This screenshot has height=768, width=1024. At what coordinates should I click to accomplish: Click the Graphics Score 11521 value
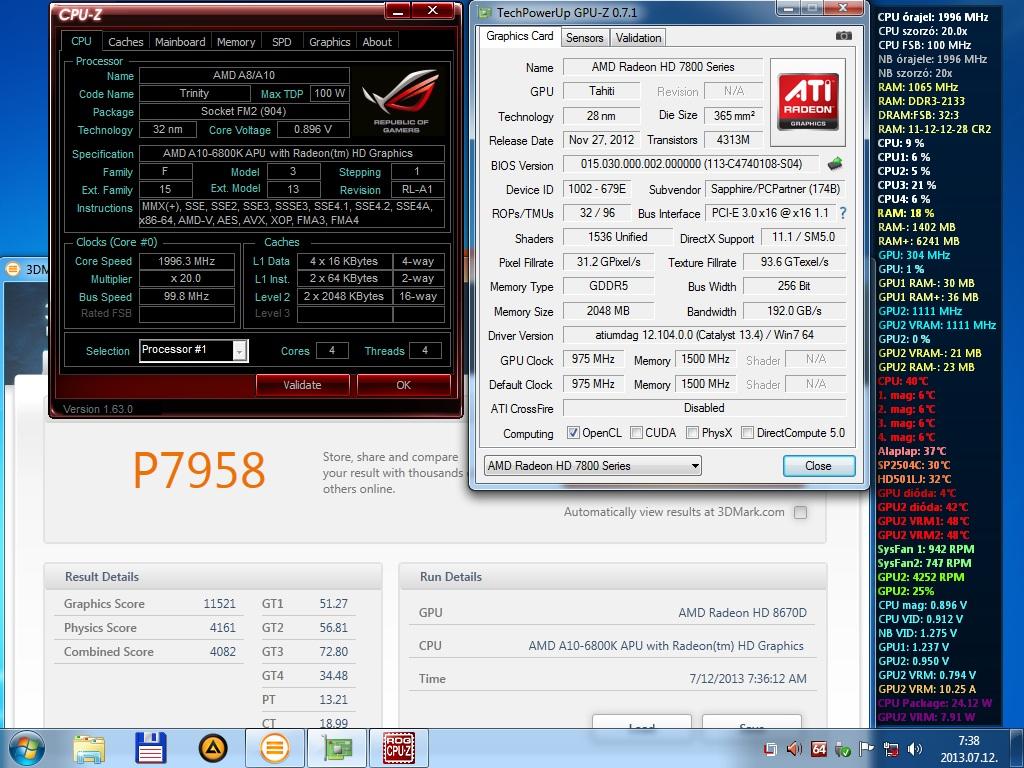pos(219,603)
